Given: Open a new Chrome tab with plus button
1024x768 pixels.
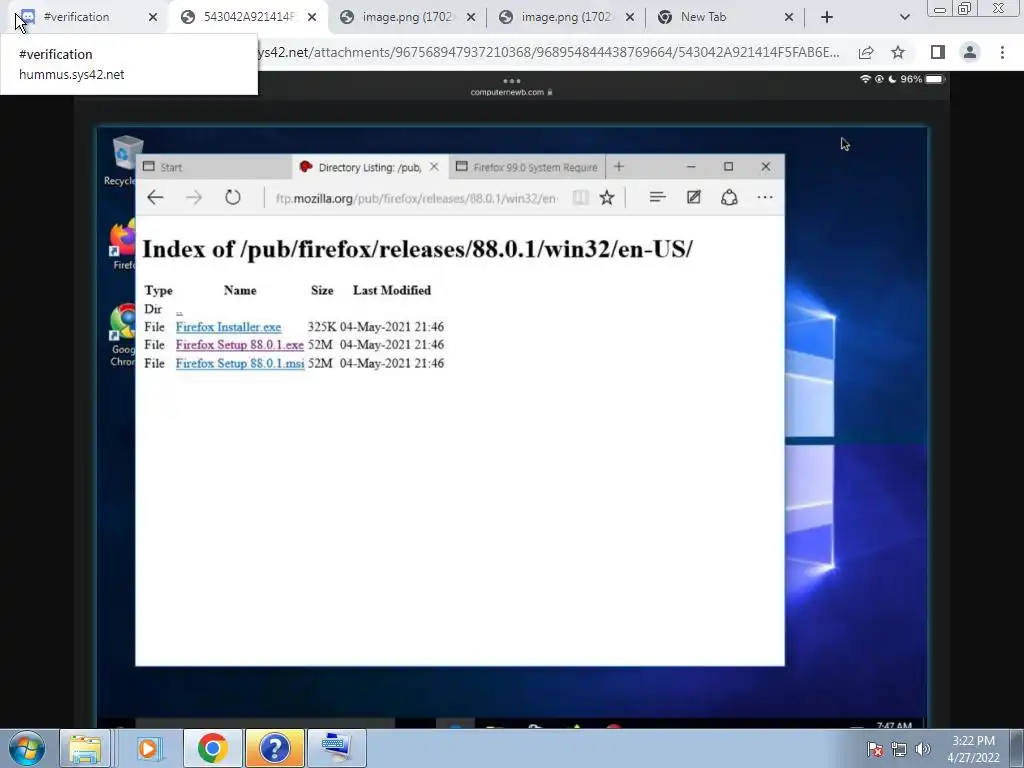Looking at the screenshot, I should click(827, 18).
